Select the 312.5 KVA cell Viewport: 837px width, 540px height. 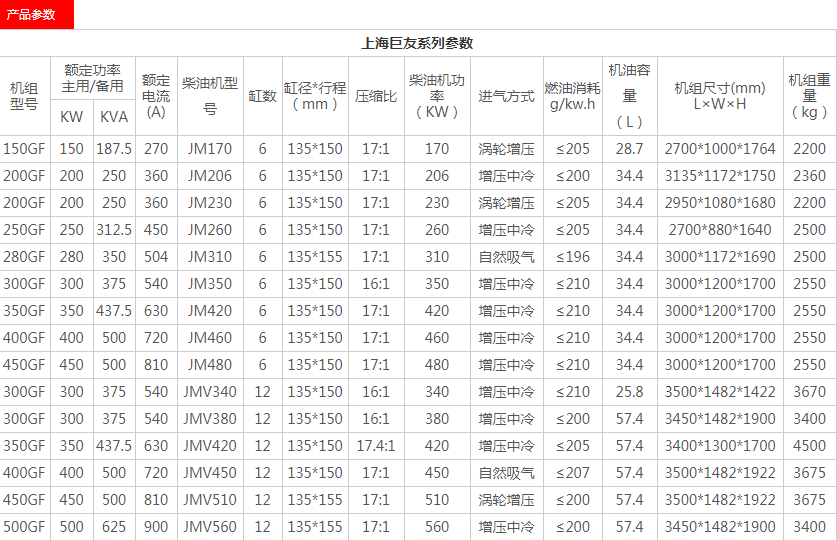tap(114, 230)
